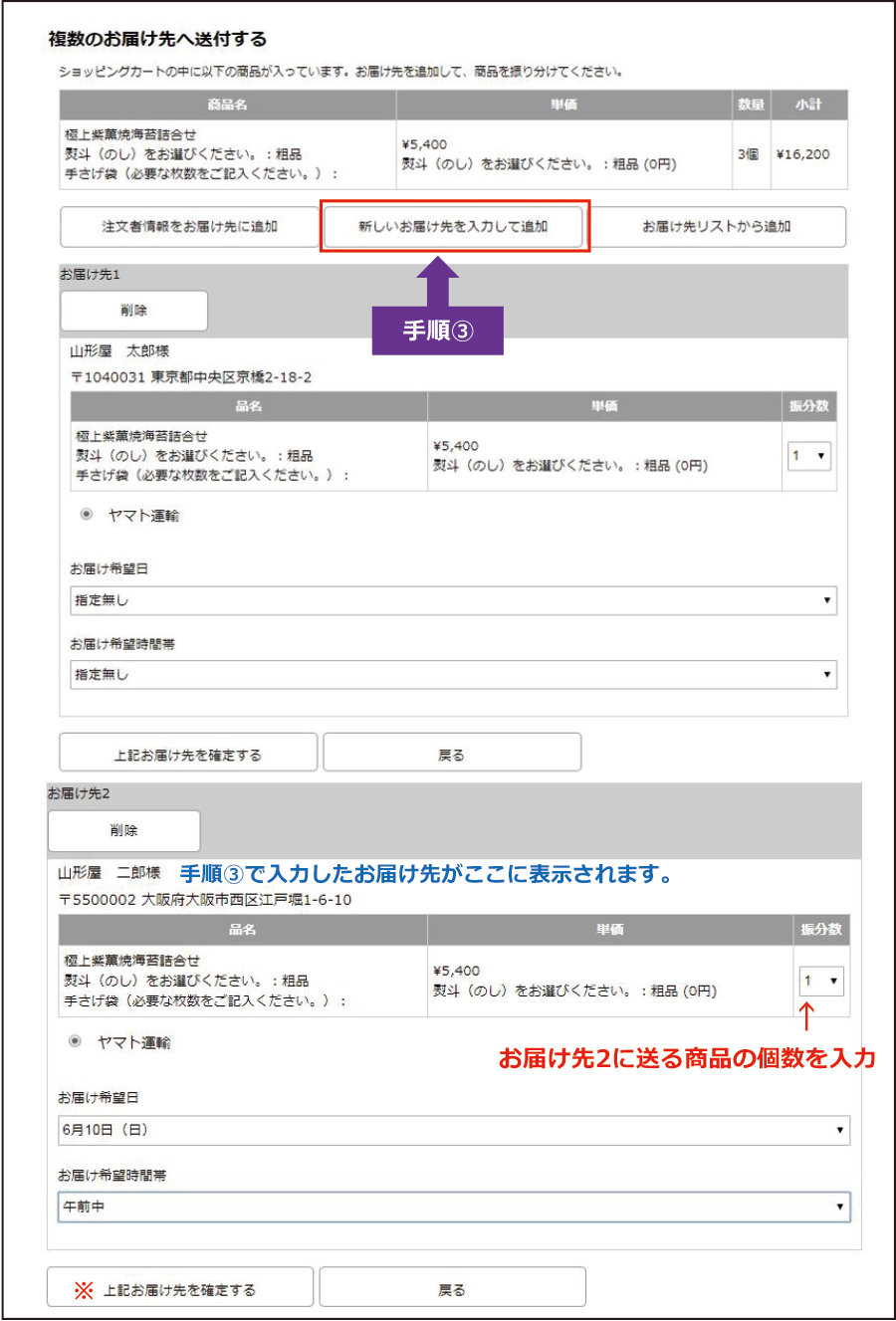Choose お届け先リストから追加 button
The width and height of the screenshot is (896, 1321).
tap(717, 227)
